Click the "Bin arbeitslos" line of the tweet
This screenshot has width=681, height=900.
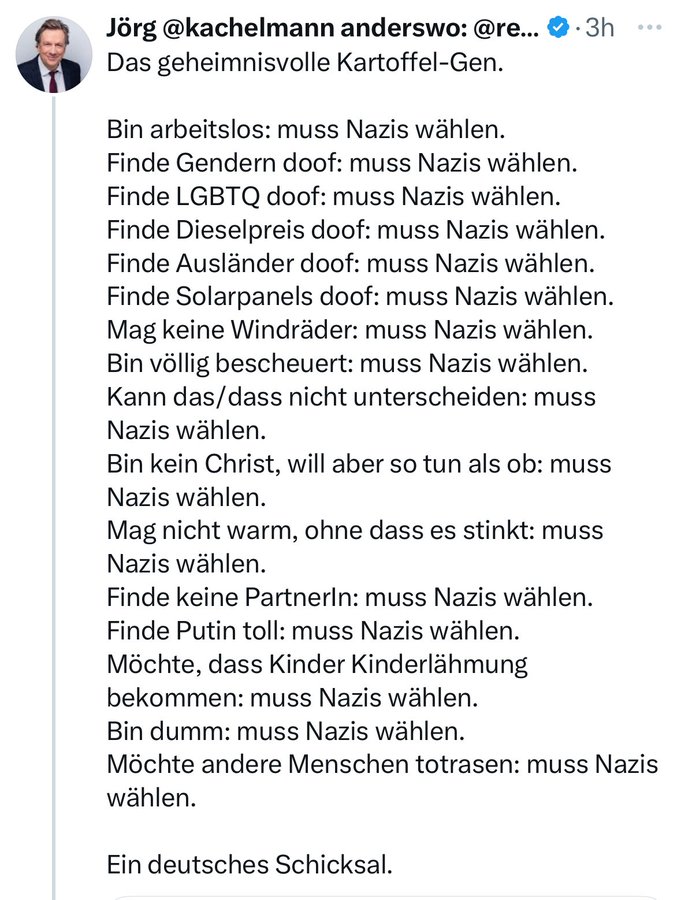[305, 130]
